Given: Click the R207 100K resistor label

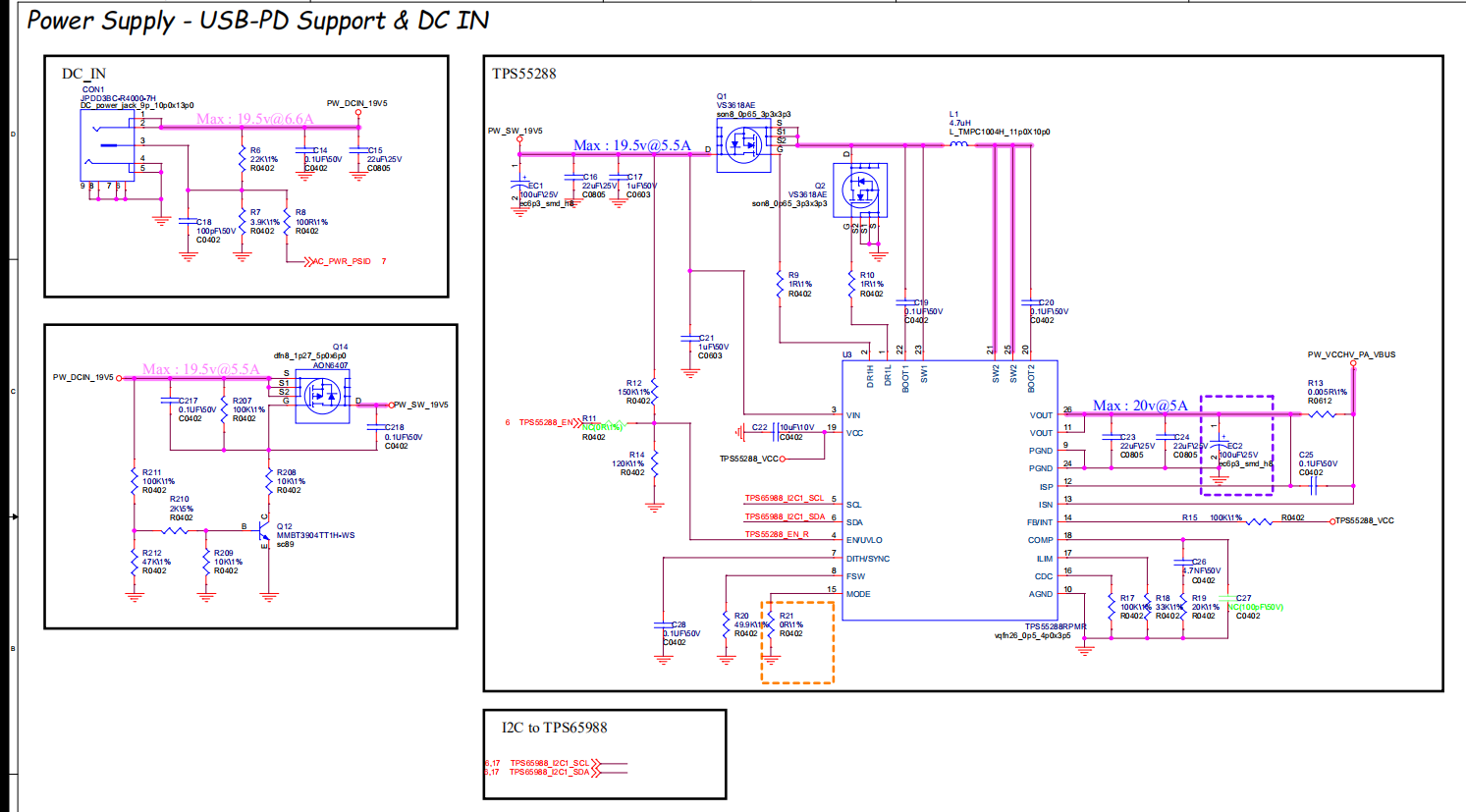Looking at the screenshot, I should [249, 409].
